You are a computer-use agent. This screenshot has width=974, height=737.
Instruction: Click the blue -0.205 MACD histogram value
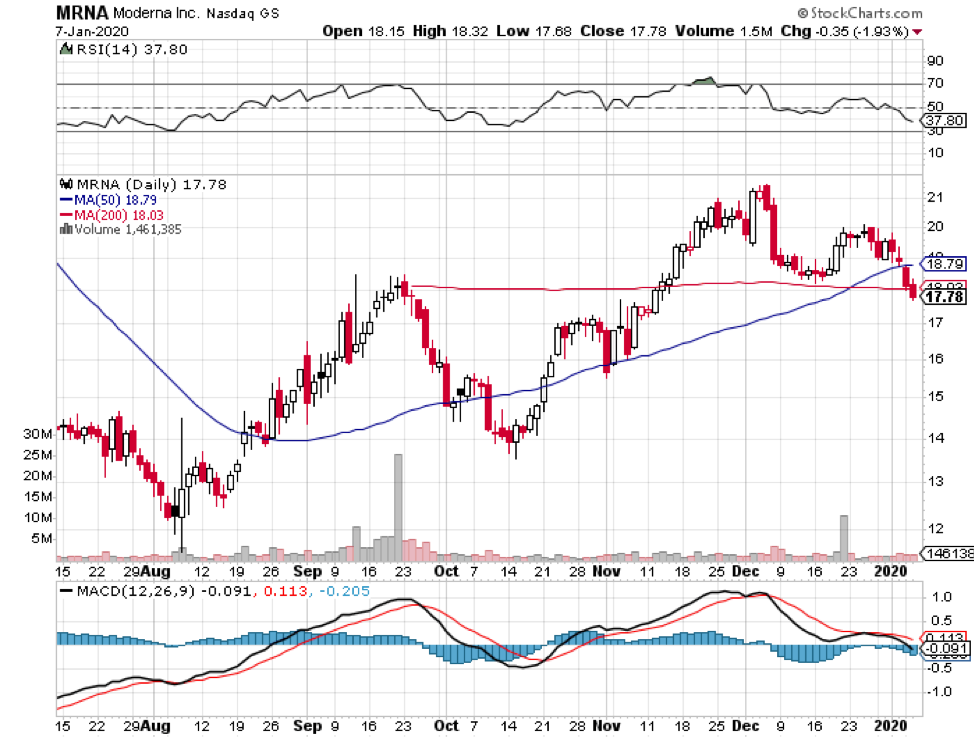(347, 591)
